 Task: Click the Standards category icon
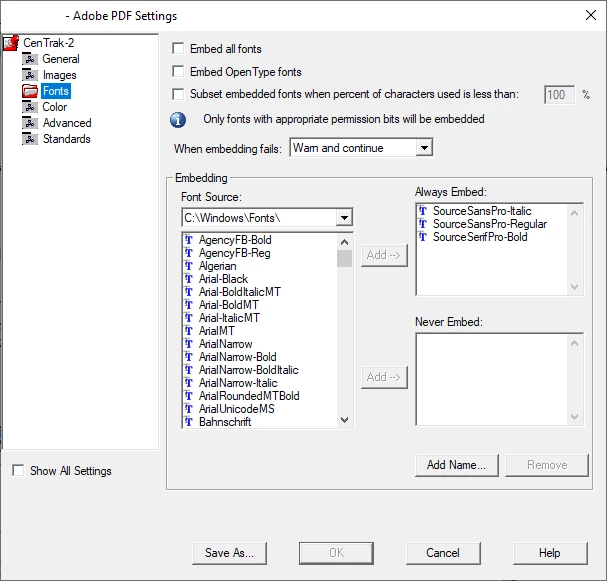[x=30, y=139]
